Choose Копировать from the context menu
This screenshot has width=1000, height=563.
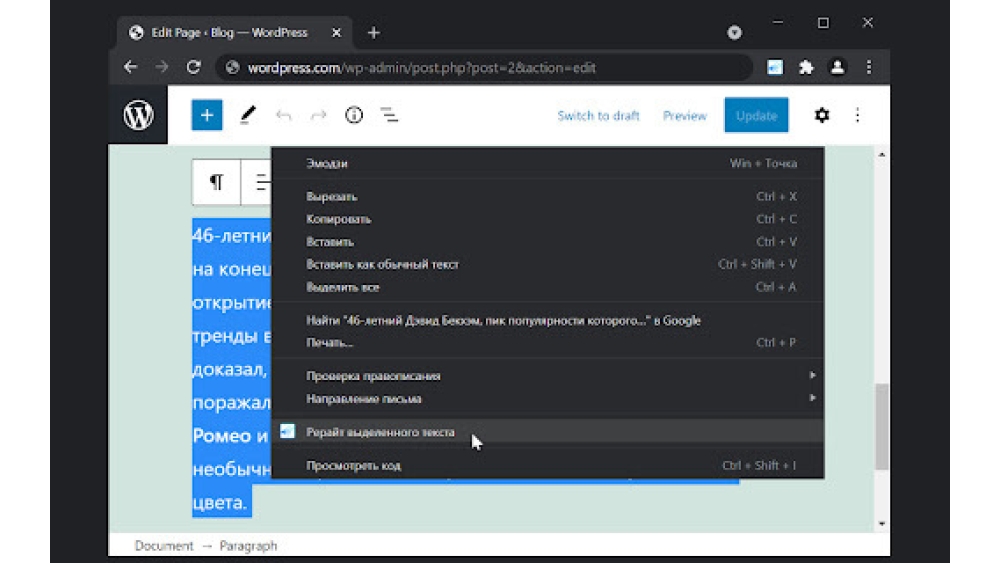click(339, 219)
